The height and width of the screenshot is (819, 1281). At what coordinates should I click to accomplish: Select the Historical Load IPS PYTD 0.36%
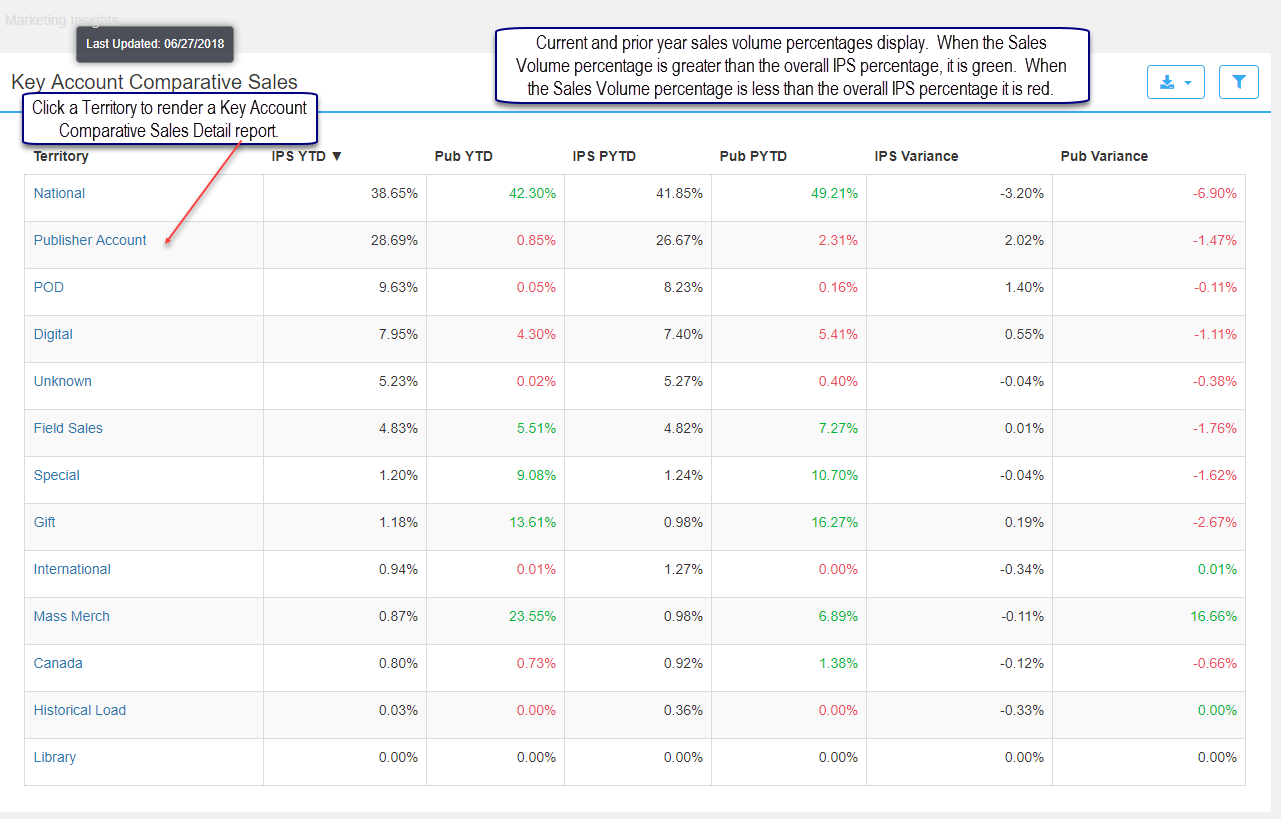[x=683, y=710]
